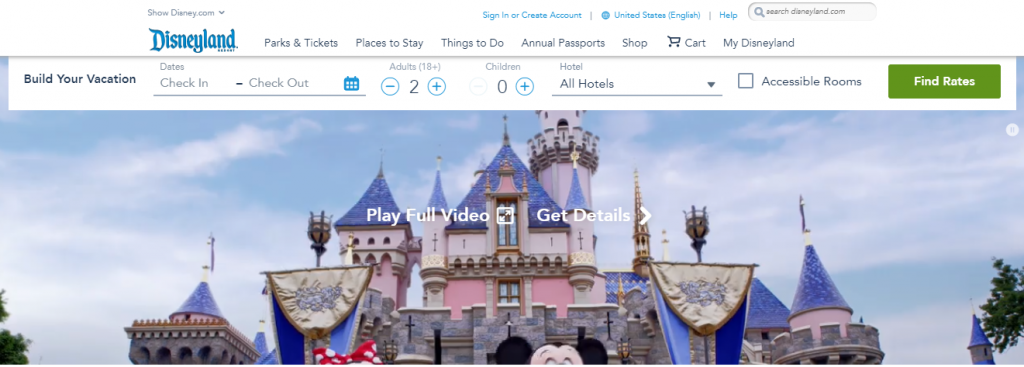Open the Annual Passports menu
1024x367 pixels.
[x=563, y=43]
